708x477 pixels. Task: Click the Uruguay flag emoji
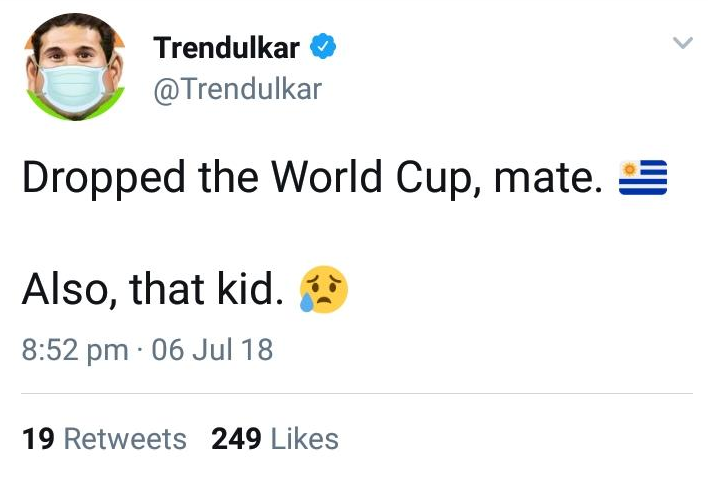643,178
